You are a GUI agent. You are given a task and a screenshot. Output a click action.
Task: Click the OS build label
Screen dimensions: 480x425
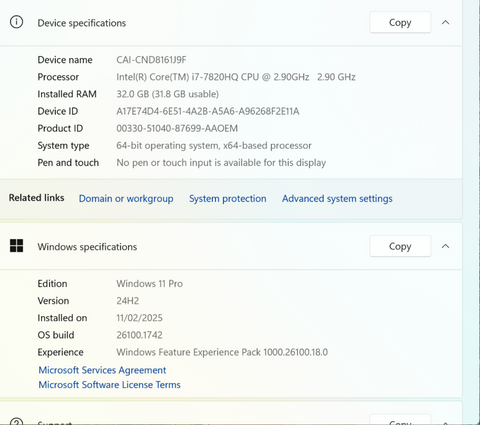point(56,335)
